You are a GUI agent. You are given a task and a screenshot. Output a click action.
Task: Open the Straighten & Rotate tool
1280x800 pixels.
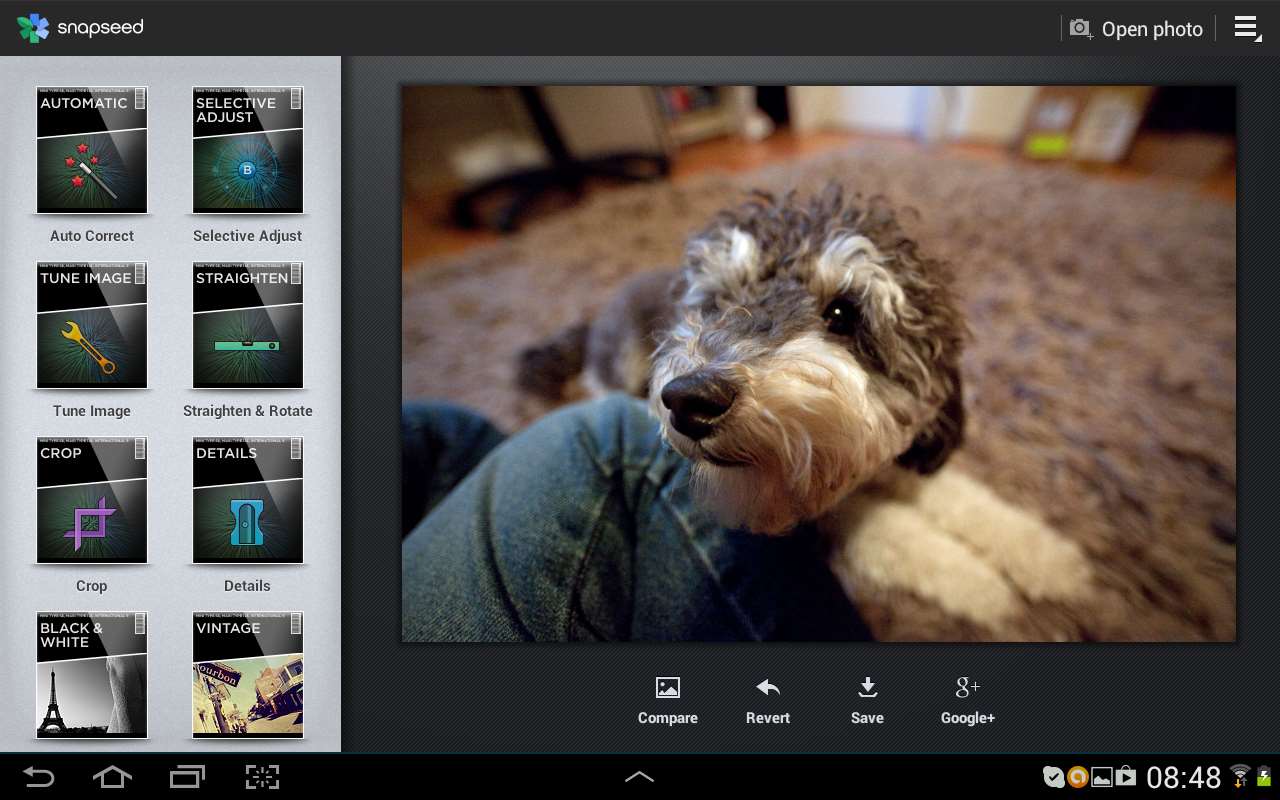(x=246, y=325)
